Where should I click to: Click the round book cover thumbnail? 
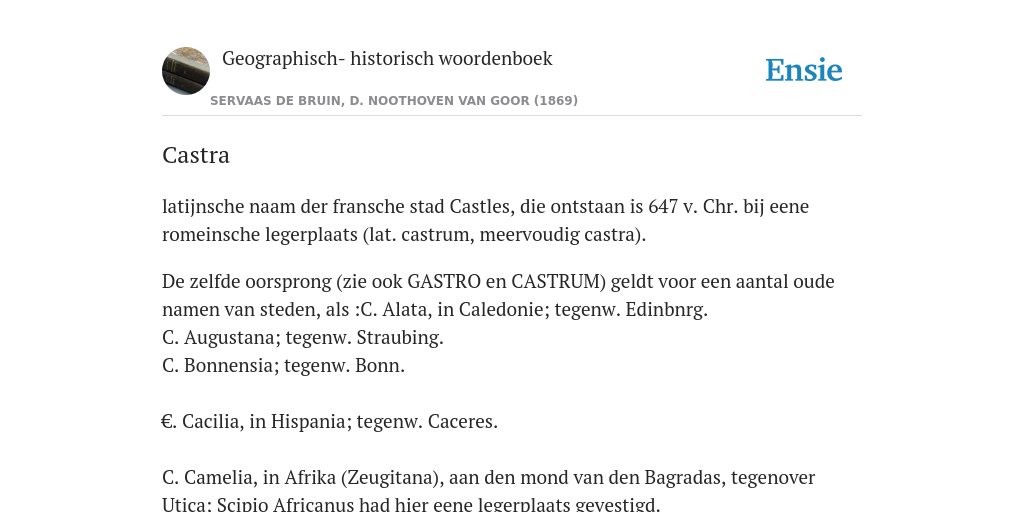click(x=186, y=71)
